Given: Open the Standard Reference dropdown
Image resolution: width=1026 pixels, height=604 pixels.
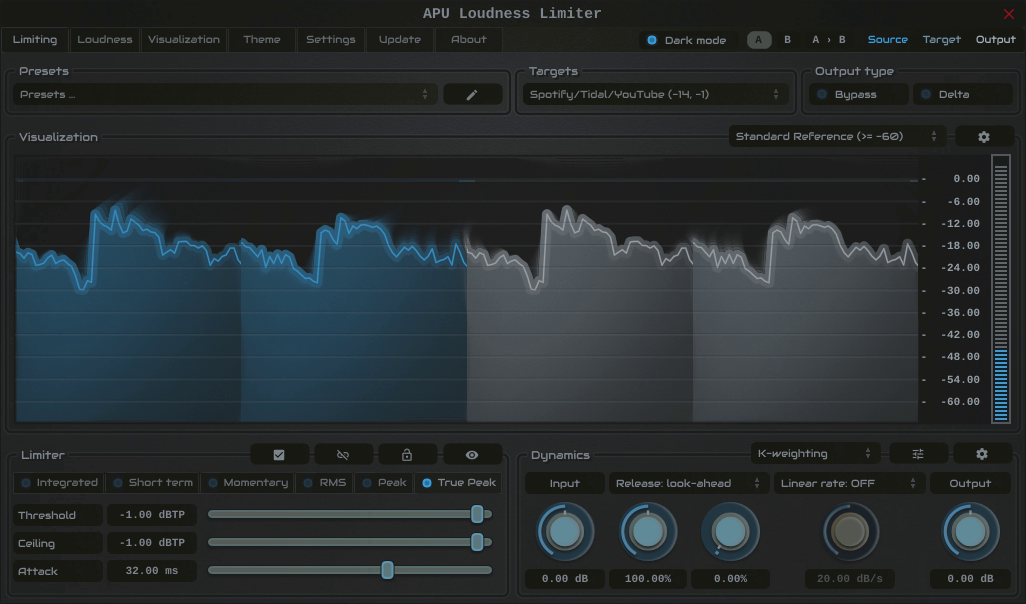Looking at the screenshot, I should click(837, 137).
